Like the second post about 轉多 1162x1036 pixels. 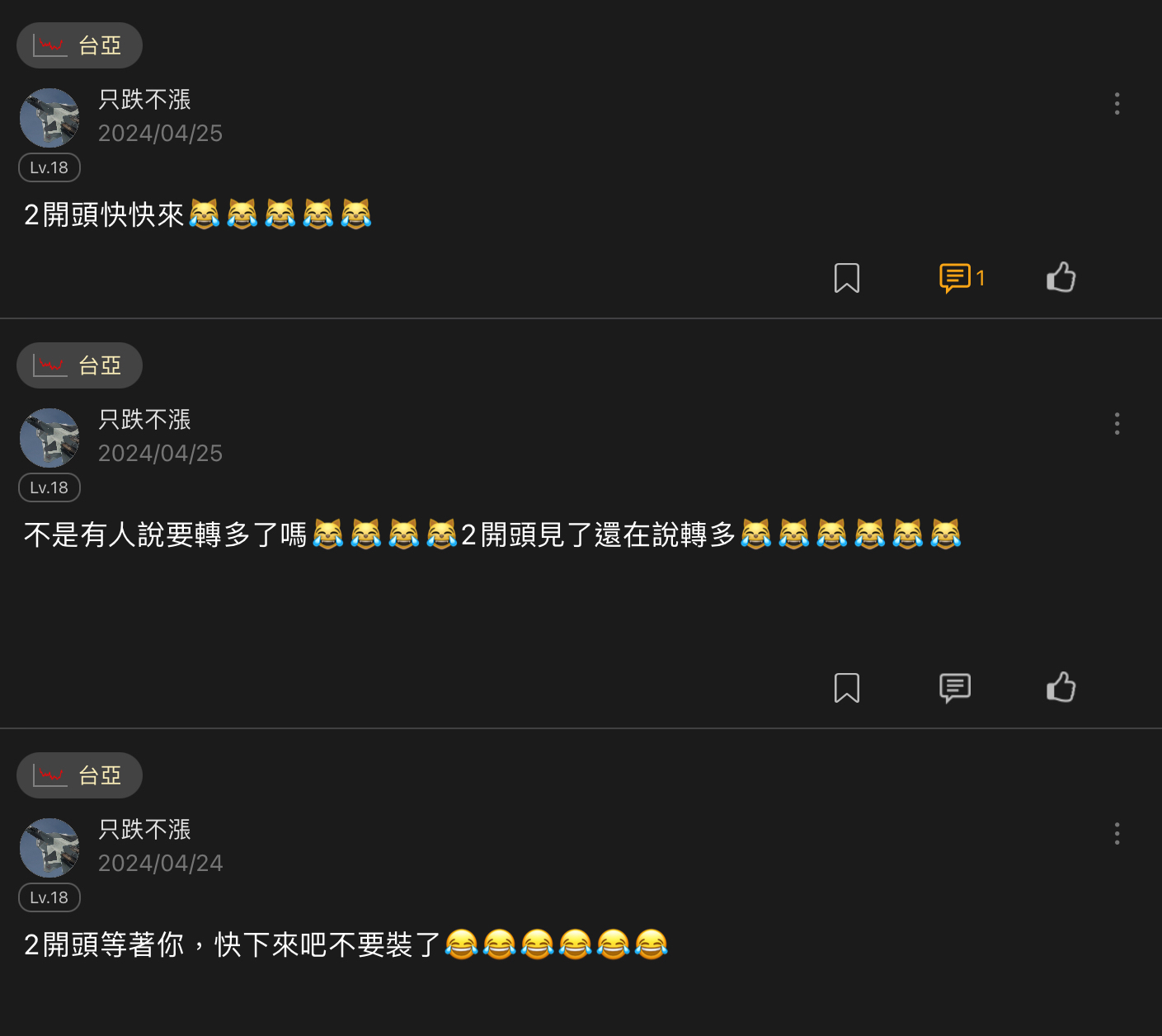pos(1061,687)
